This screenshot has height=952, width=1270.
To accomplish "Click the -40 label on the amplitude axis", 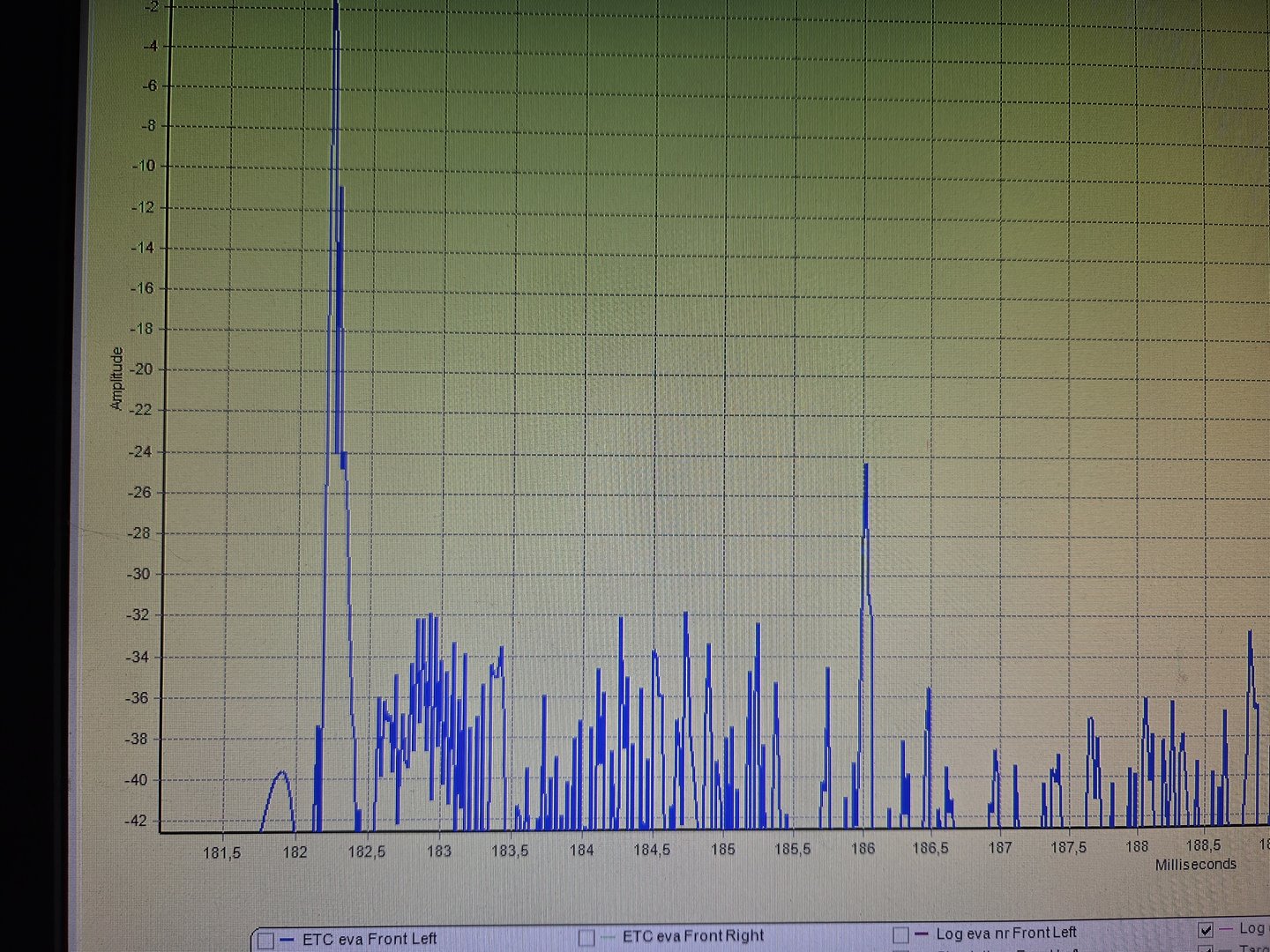I will tap(136, 780).
